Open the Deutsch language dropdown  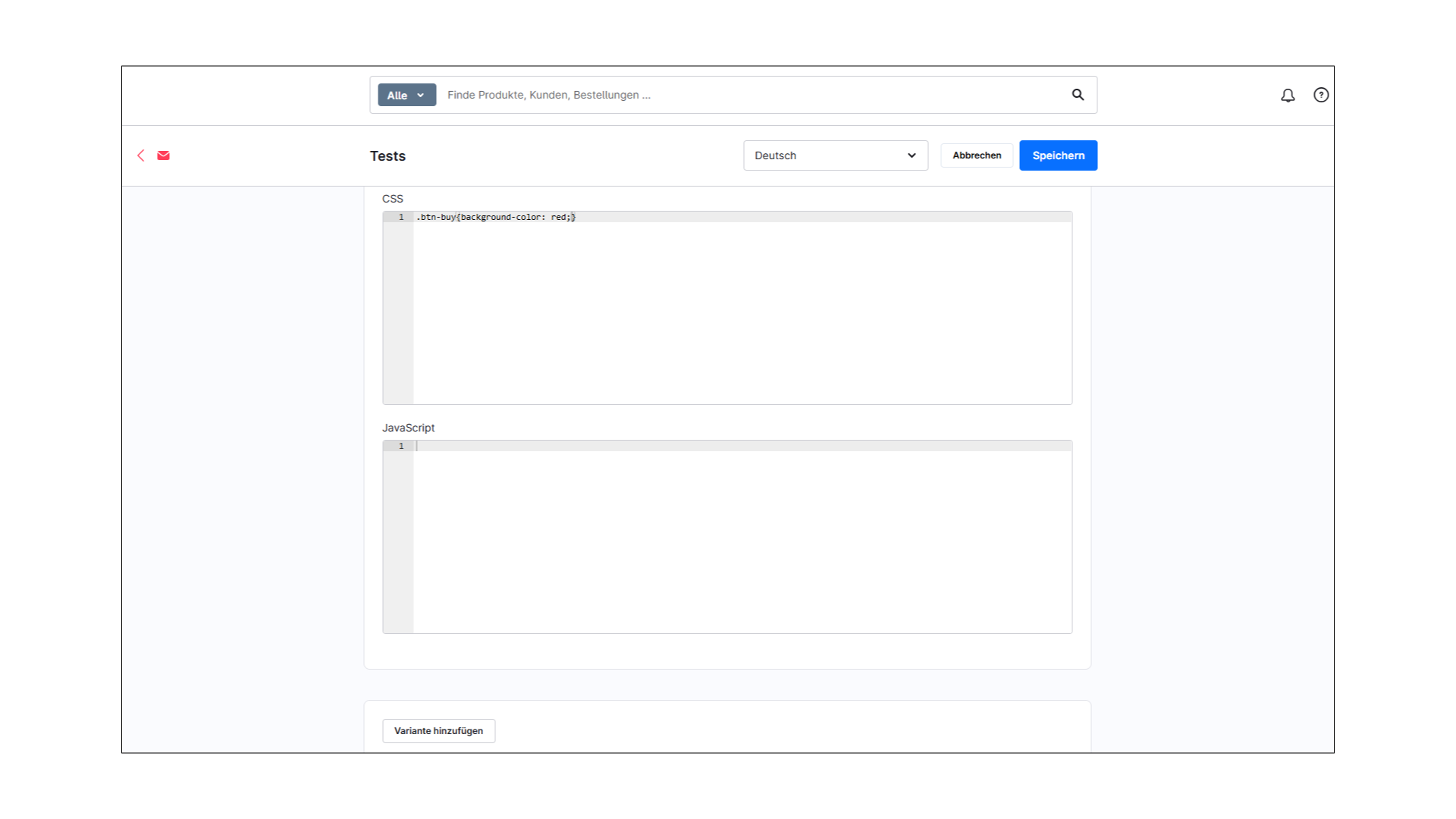tap(834, 155)
